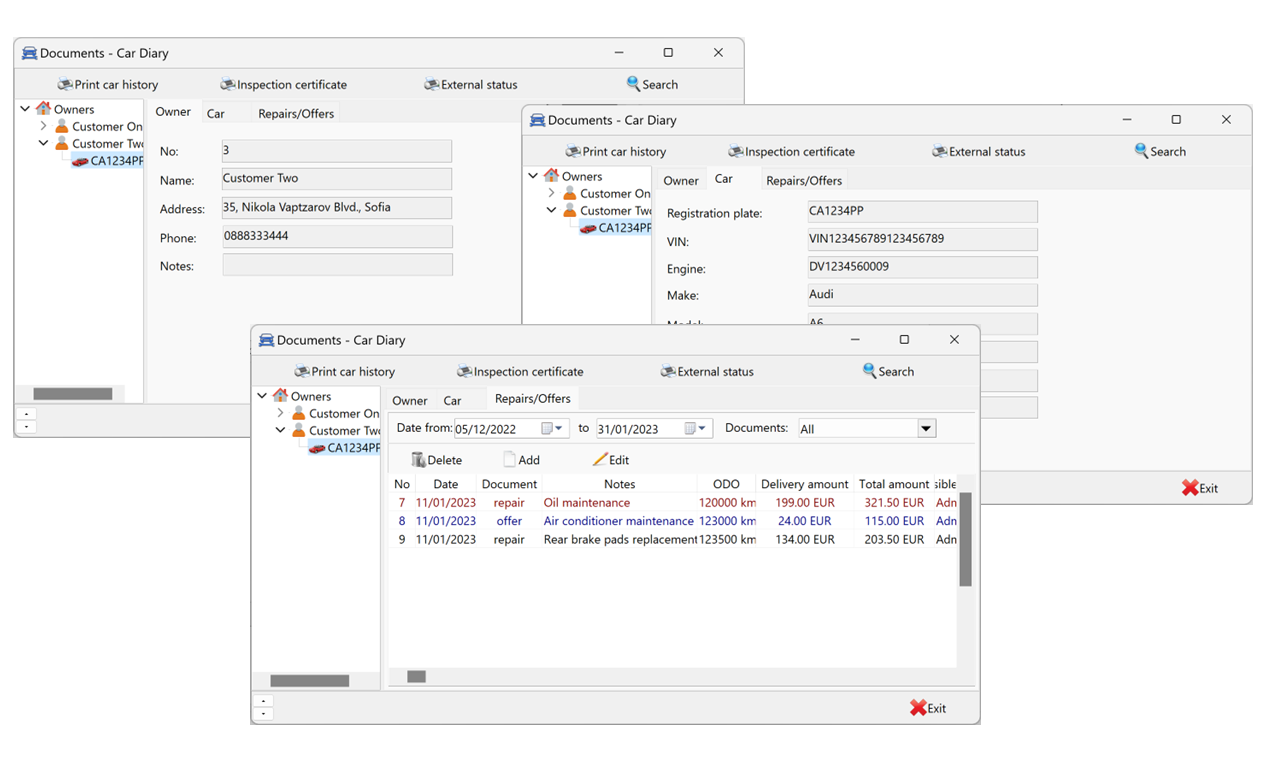This screenshot has width=1270, height=760.
Task: Click Print car history in Car tab window
Action: tap(615, 151)
